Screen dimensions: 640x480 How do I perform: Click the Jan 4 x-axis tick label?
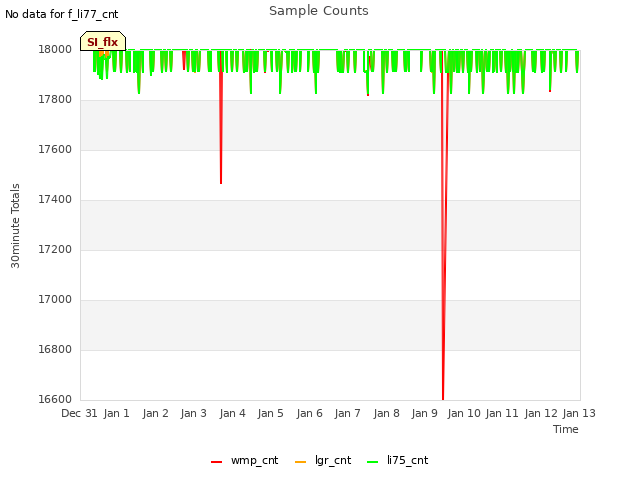point(232,413)
